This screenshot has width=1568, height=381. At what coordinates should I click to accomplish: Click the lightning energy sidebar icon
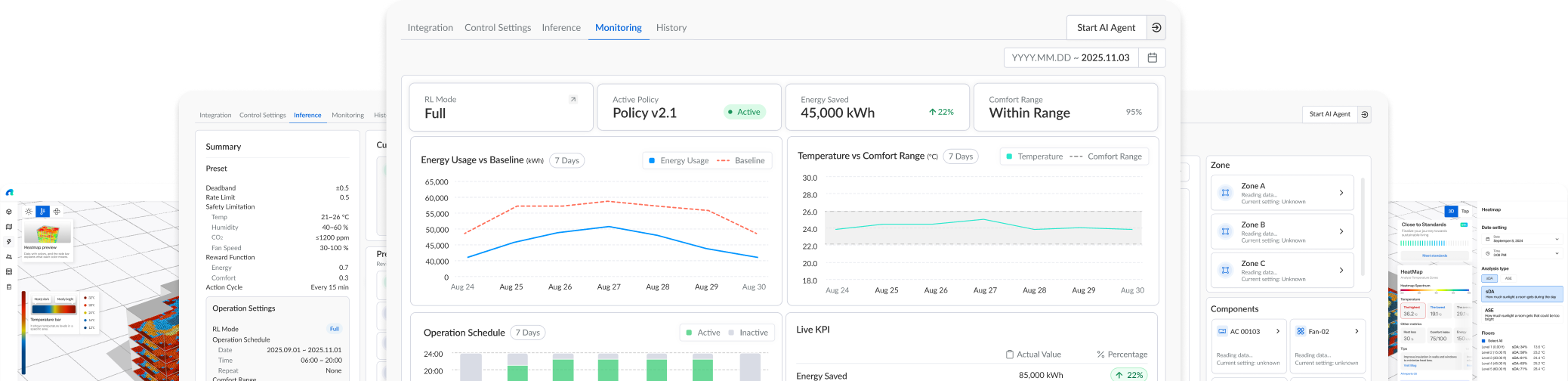click(x=9, y=242)
